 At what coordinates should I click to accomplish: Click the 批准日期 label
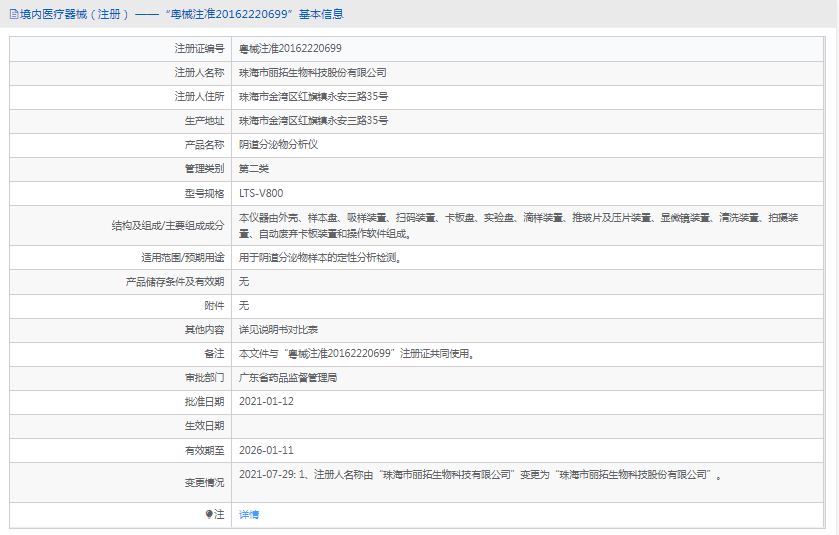(x=204, y=402)
